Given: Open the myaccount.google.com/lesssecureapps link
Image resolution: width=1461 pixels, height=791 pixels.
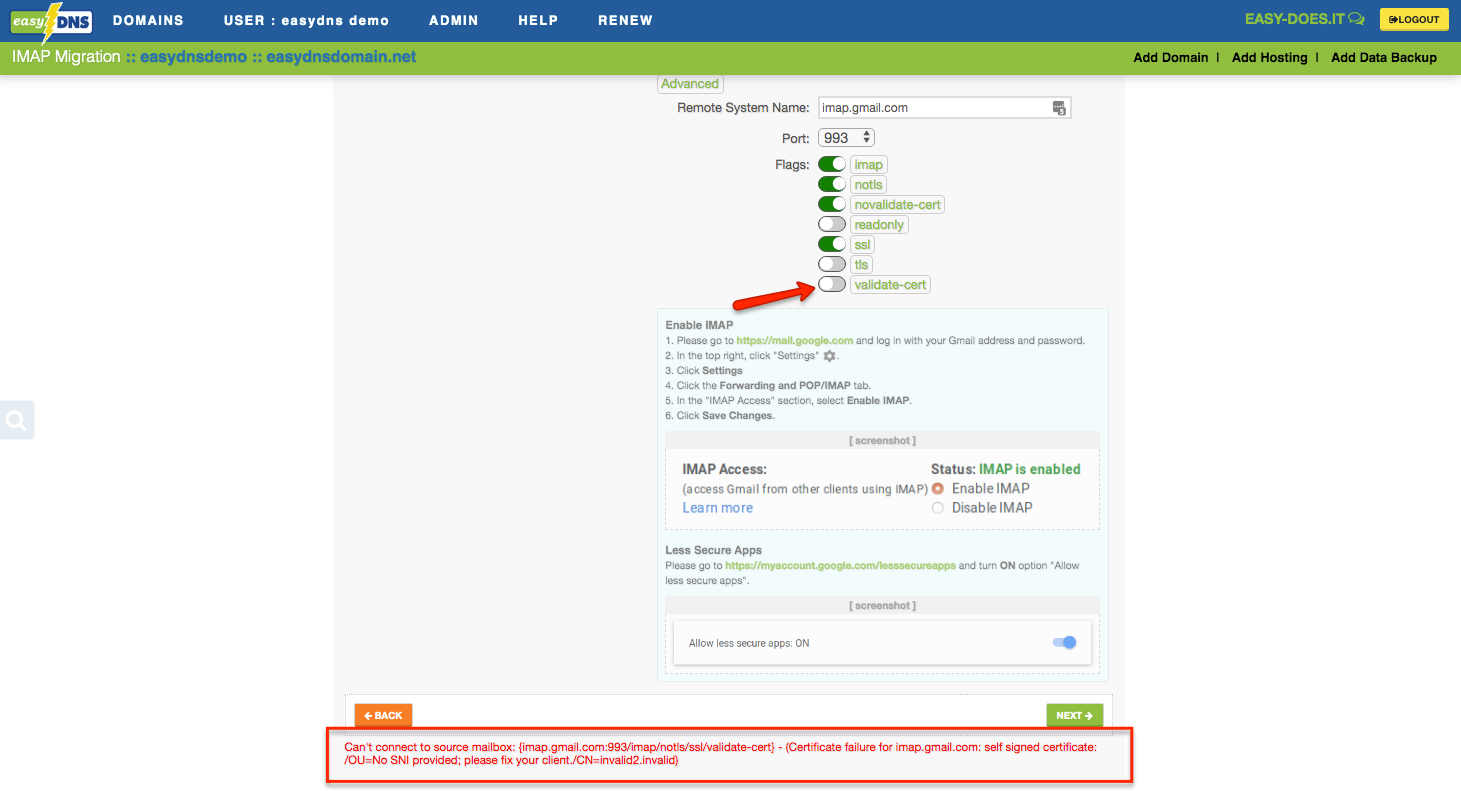Looking at the screenshot, I should click(x=840, y=566).
